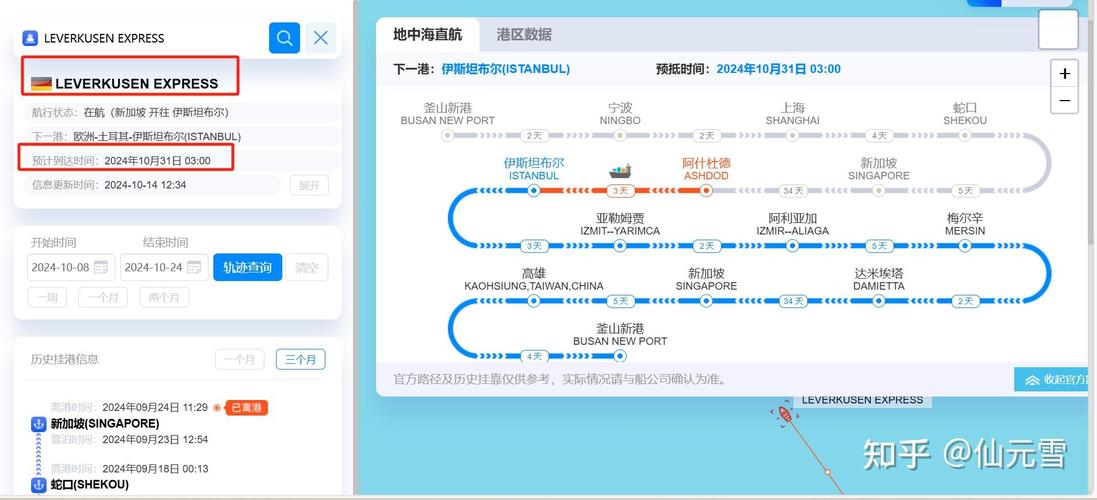The image size is (1097, 500).
Task: Select the SHANGHAI port node
Action: point(792,135)
